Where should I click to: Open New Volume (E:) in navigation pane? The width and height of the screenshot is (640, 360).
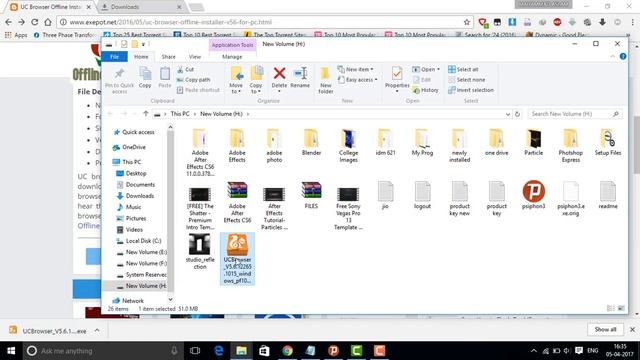(142, 252)
